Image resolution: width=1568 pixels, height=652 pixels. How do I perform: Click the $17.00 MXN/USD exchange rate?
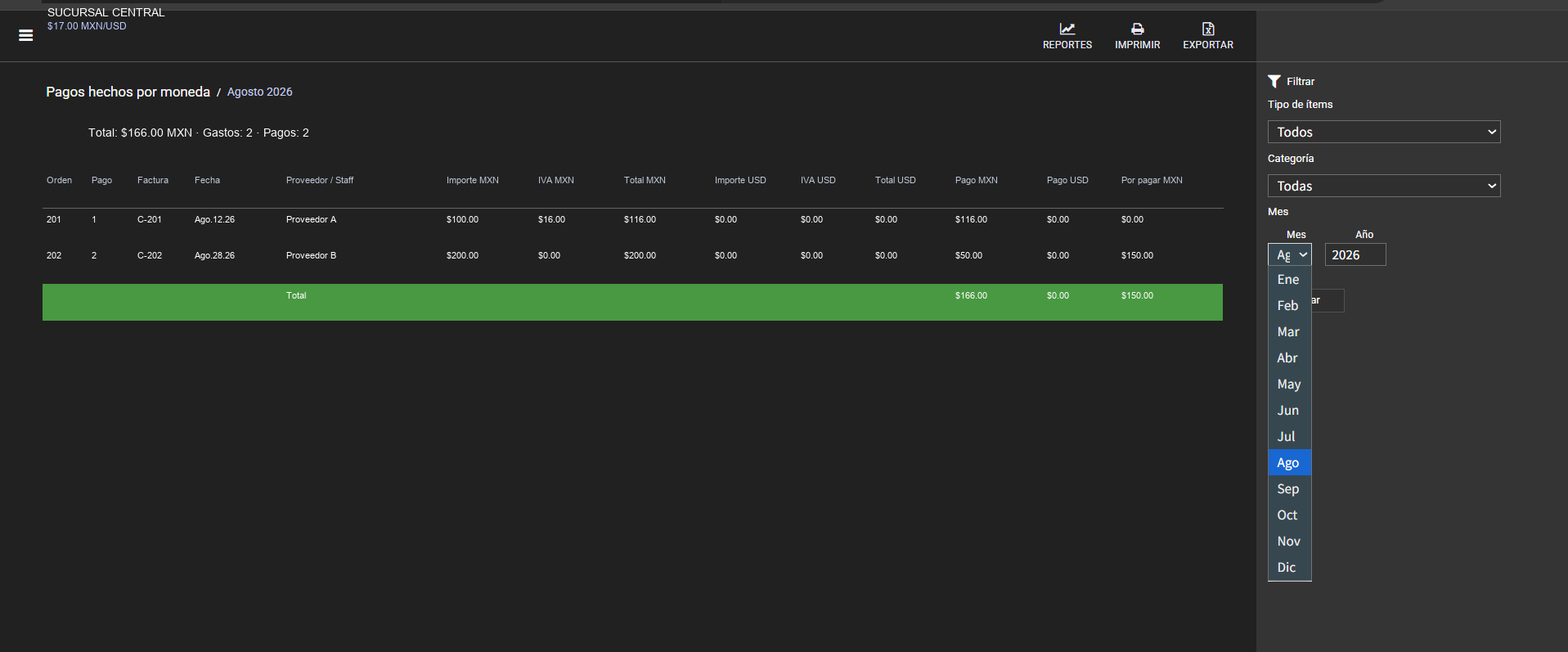point(87,26)
